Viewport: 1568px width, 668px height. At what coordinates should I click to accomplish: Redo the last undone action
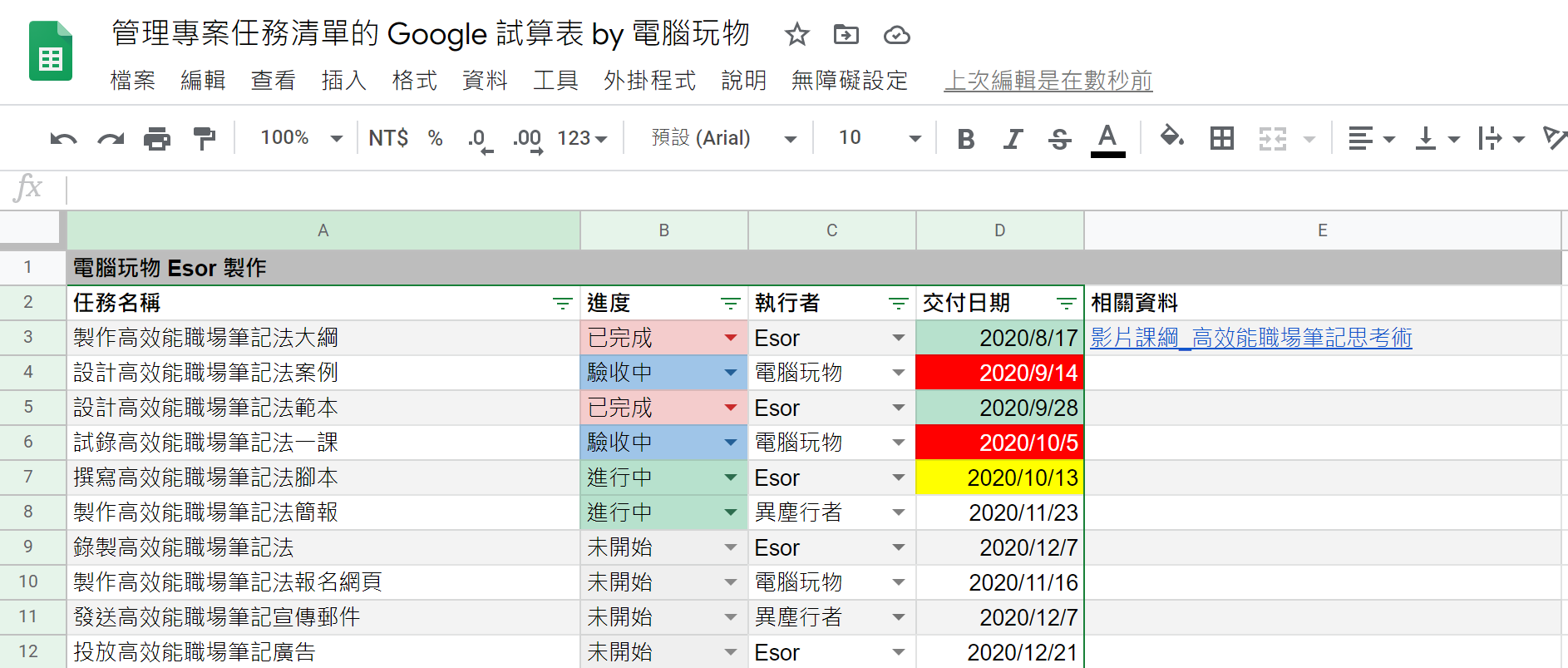point(111,138)
